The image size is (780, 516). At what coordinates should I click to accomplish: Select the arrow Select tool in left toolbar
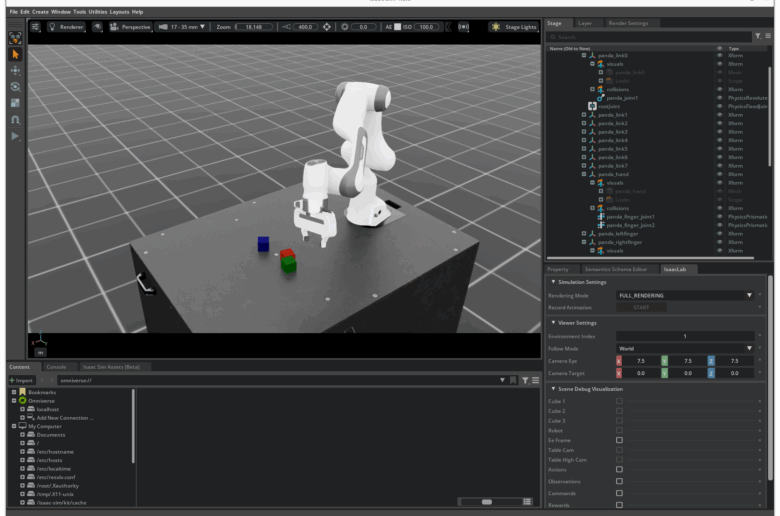[15, 54]
